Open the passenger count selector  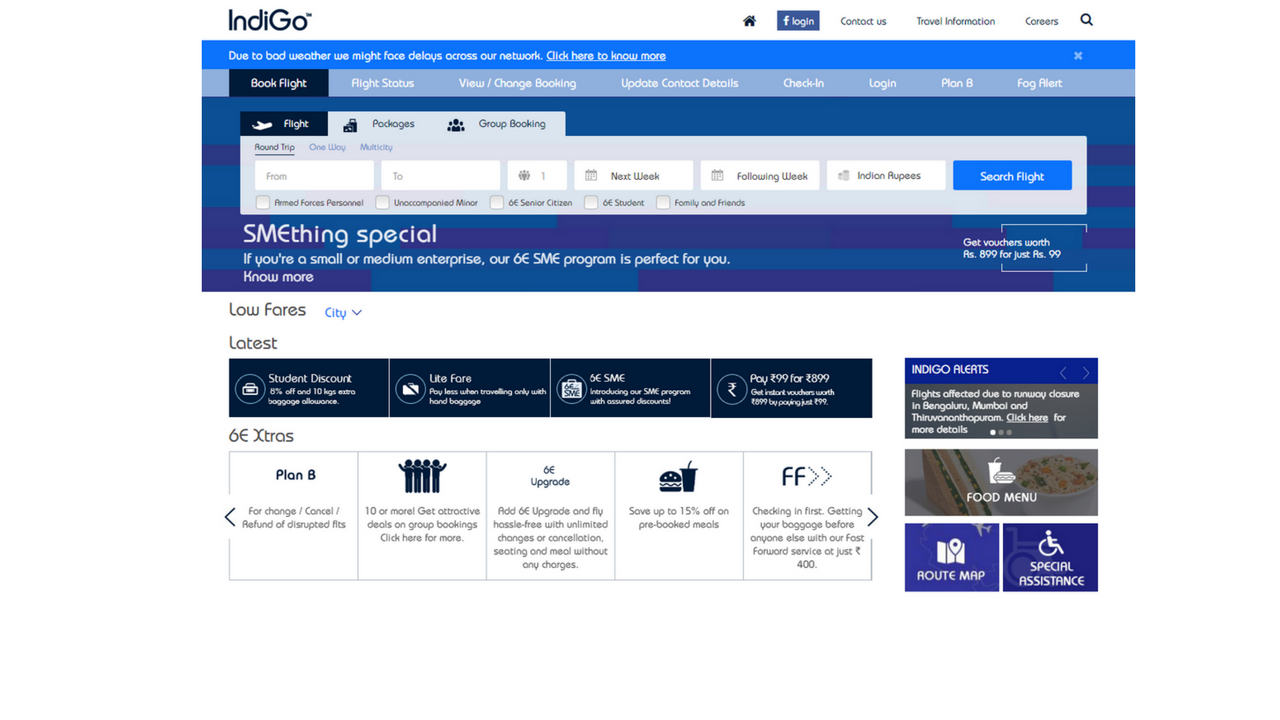pyautogui.click(x=537, y=176)
